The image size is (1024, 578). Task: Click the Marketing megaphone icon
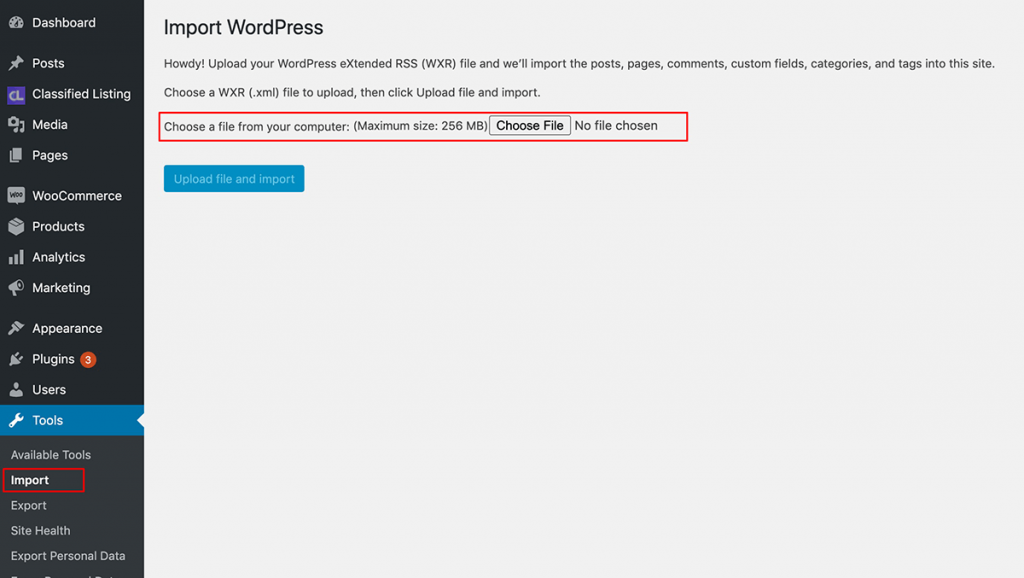click(x=16, y=287)
